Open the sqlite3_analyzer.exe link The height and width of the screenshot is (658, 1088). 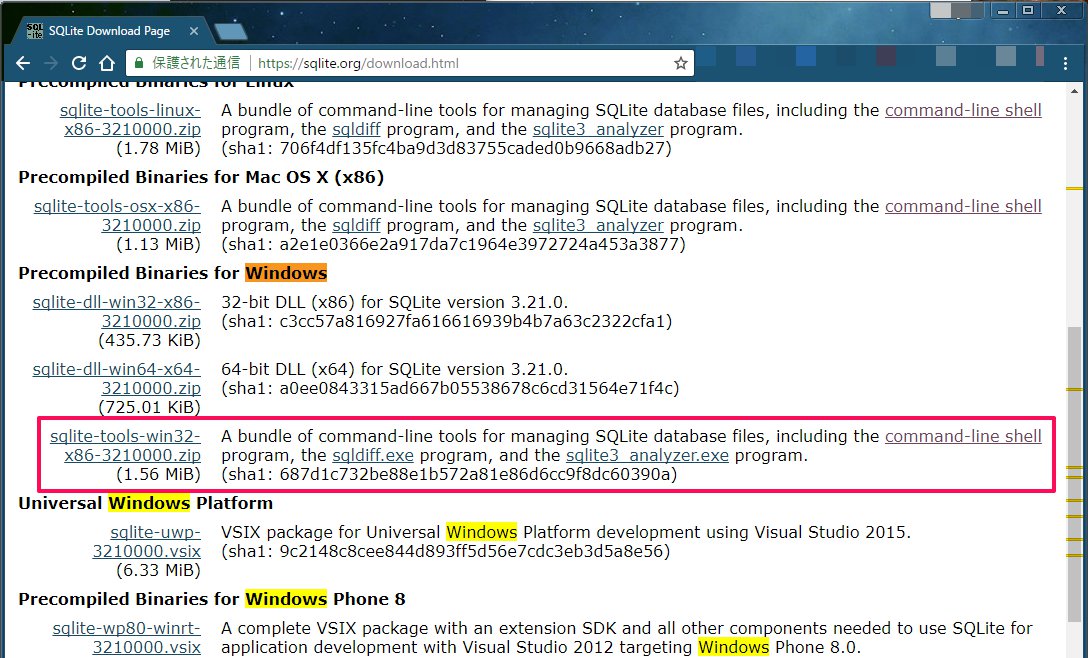[647, 455]
